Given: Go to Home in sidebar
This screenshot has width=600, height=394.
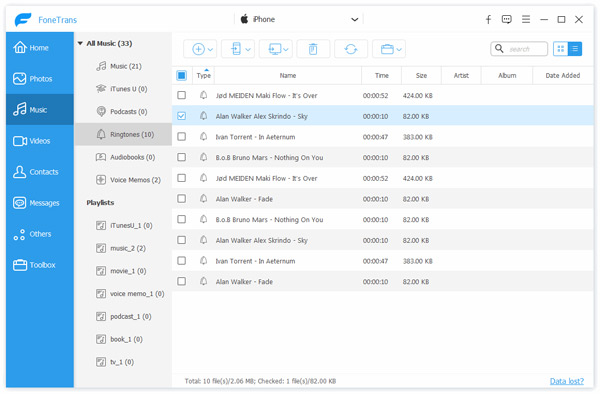Looking at the screenshot, I should tap(40, 47).
